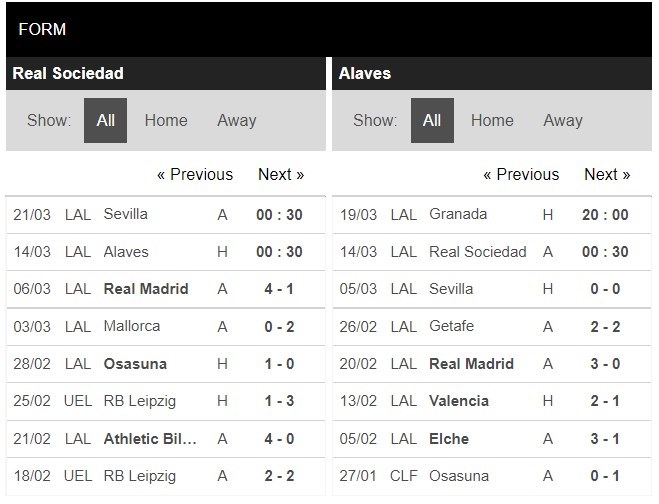Viewport: 659px width, 504px height.
Task: Select the All tab under Alaves
Action: click(x=432, y=121)
